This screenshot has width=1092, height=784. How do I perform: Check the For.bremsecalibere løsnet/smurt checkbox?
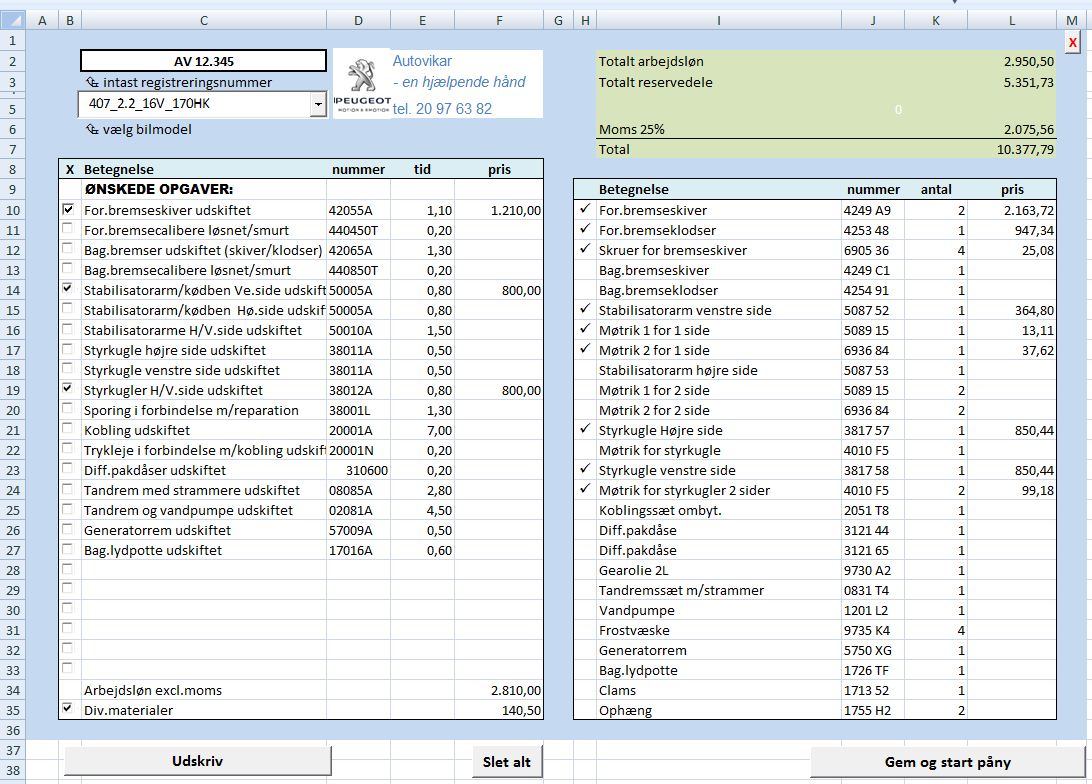(x=68, y=228)
